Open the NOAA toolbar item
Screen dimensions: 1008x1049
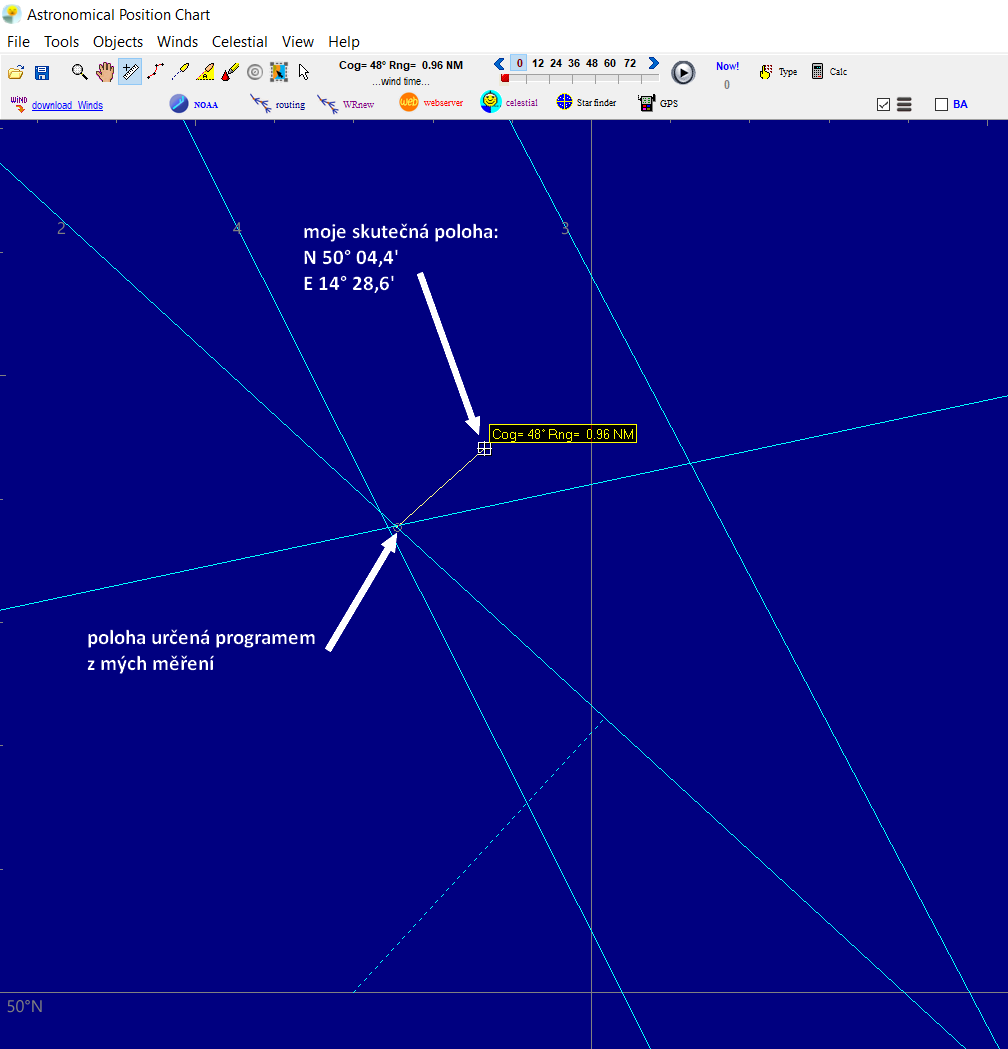coord(194,104)
